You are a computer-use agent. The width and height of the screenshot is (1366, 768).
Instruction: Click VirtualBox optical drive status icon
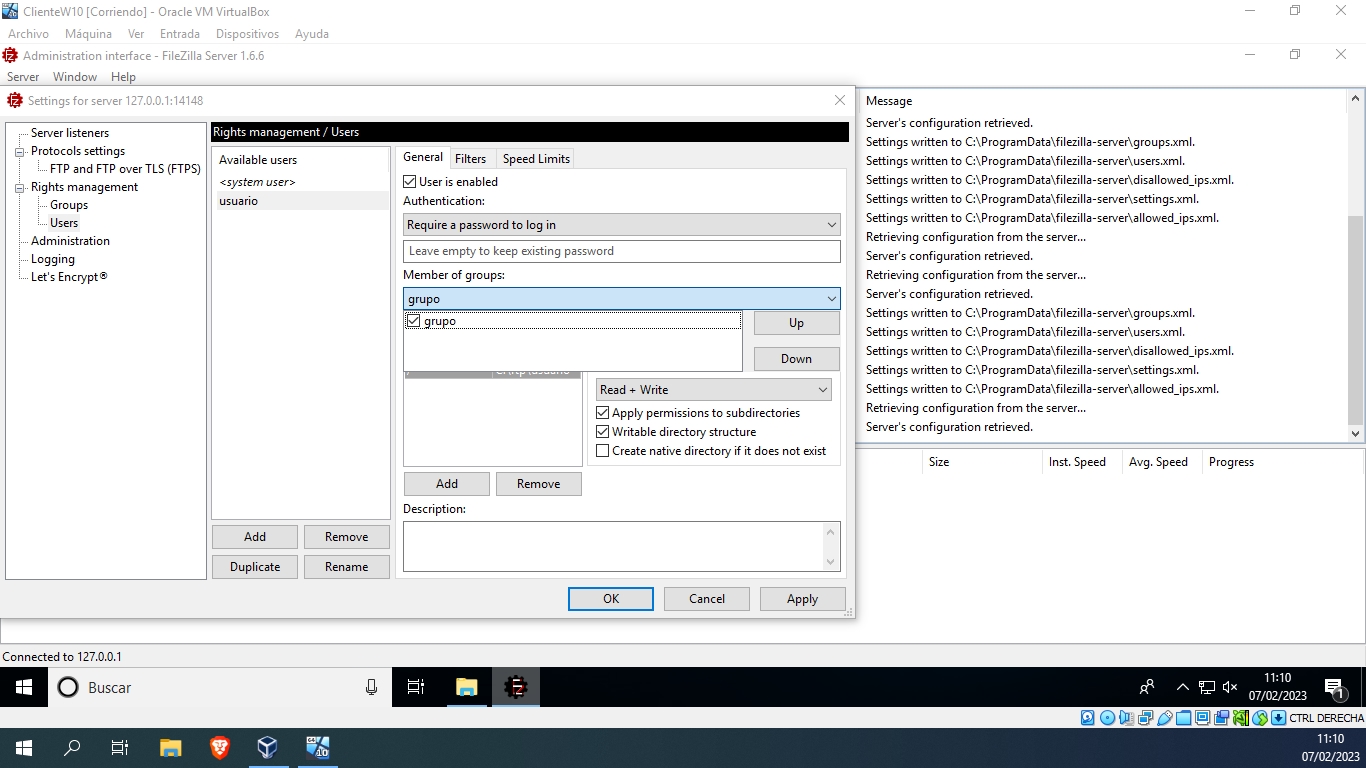(x=1107, y=718)
